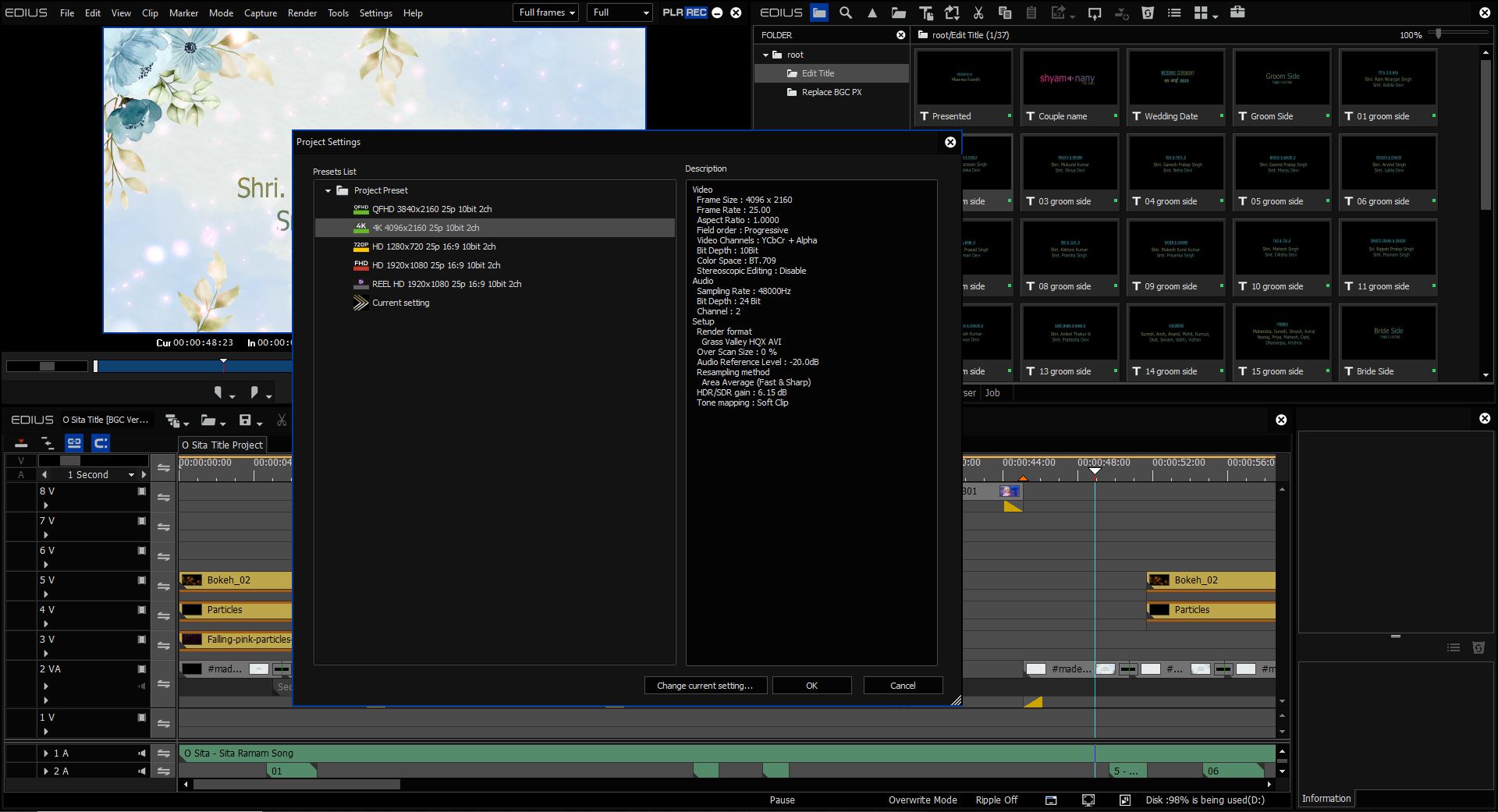The image size is (1498, 812).
Task: Open the 1 Second timeline scale dropdown
Action: tap(131, 474)
